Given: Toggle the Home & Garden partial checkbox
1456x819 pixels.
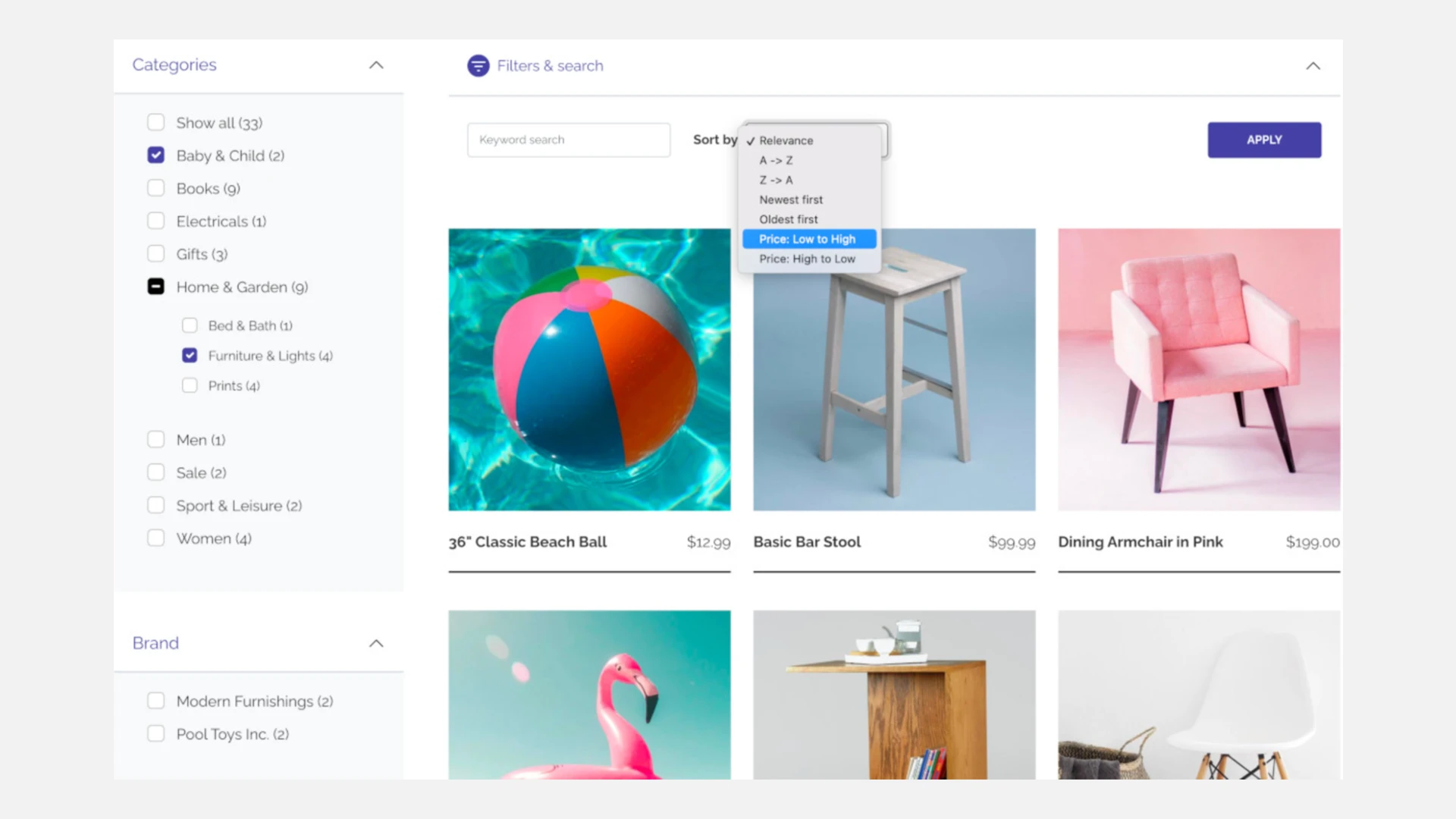Looking at the screenshot, I should point(155,287).
